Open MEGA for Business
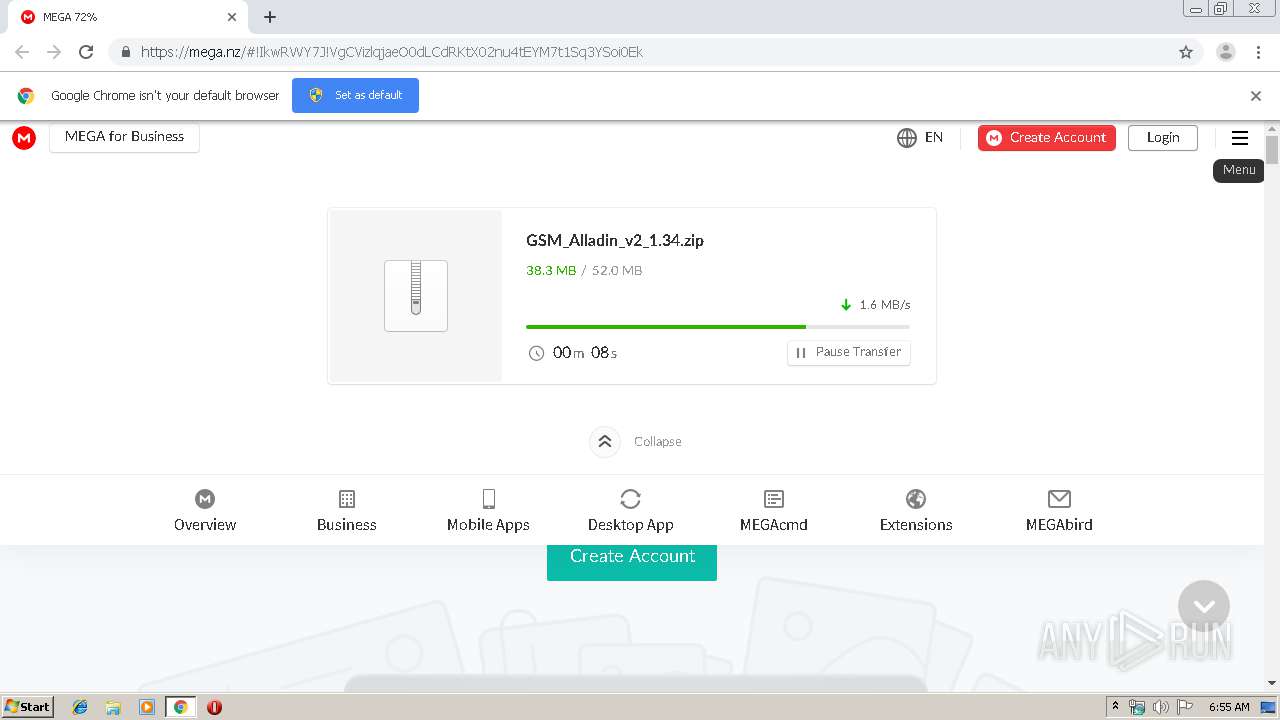The image size is (1280, 720). tap(124, 137)
